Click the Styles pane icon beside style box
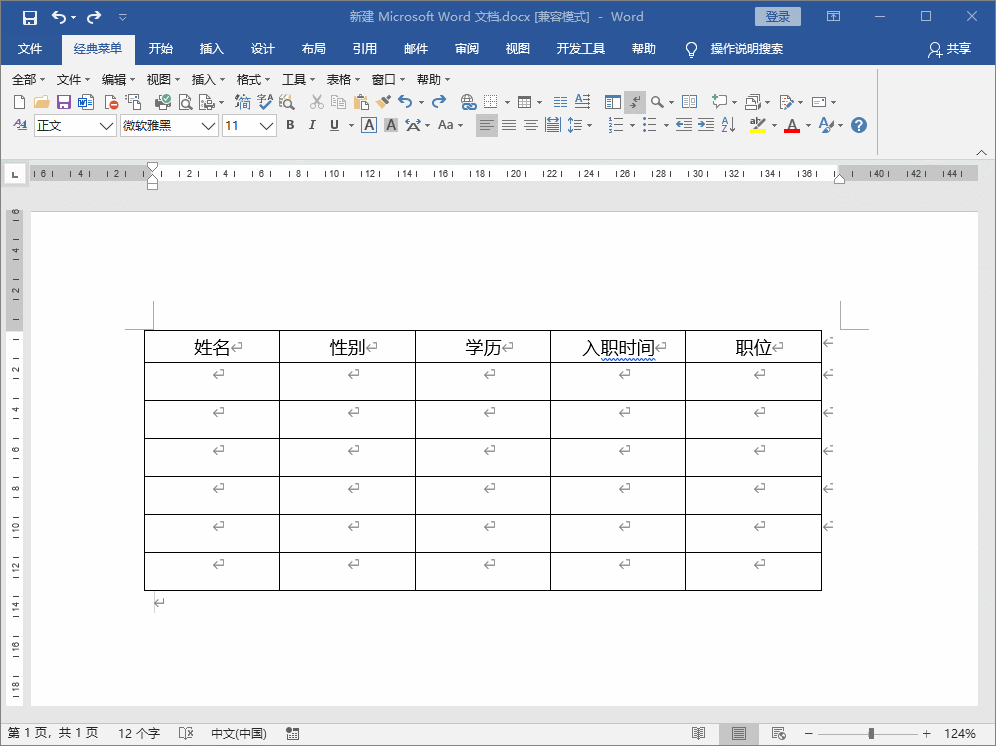 [20, 125]
